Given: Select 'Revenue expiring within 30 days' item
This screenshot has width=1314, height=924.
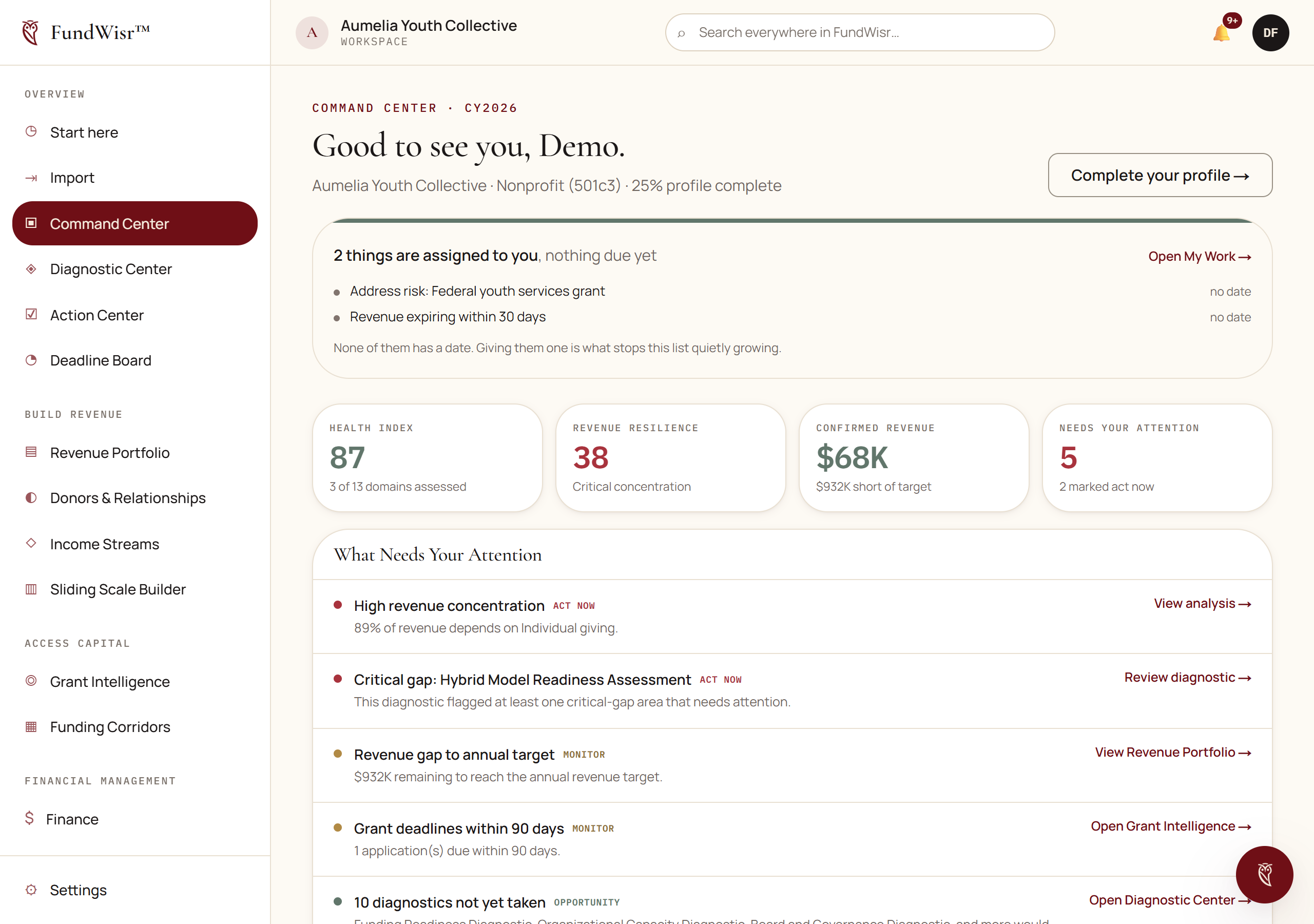Looking at the screenshot, I should [x=448, y=317].
